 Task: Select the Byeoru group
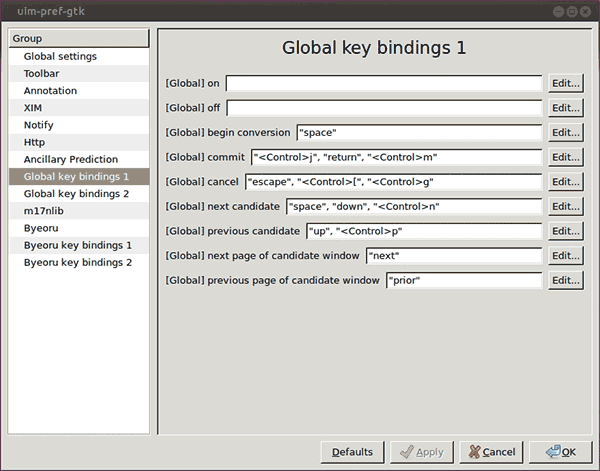tap(79, 228)
